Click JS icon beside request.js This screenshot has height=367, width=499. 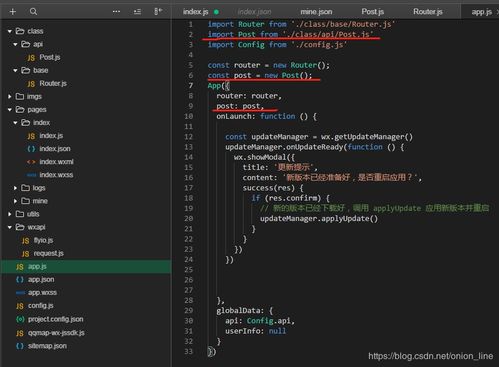26,254
